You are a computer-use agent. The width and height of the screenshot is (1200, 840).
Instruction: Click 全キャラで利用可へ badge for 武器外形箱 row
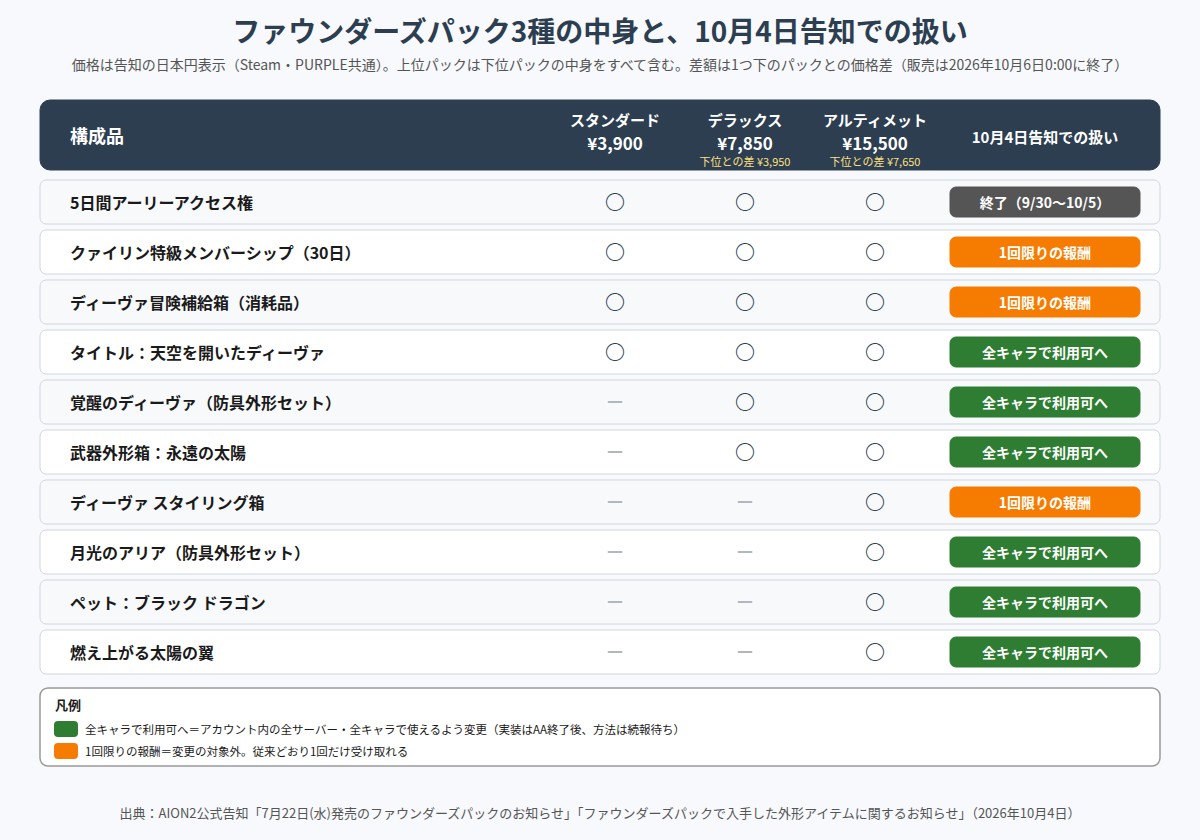pos(1045,452)
